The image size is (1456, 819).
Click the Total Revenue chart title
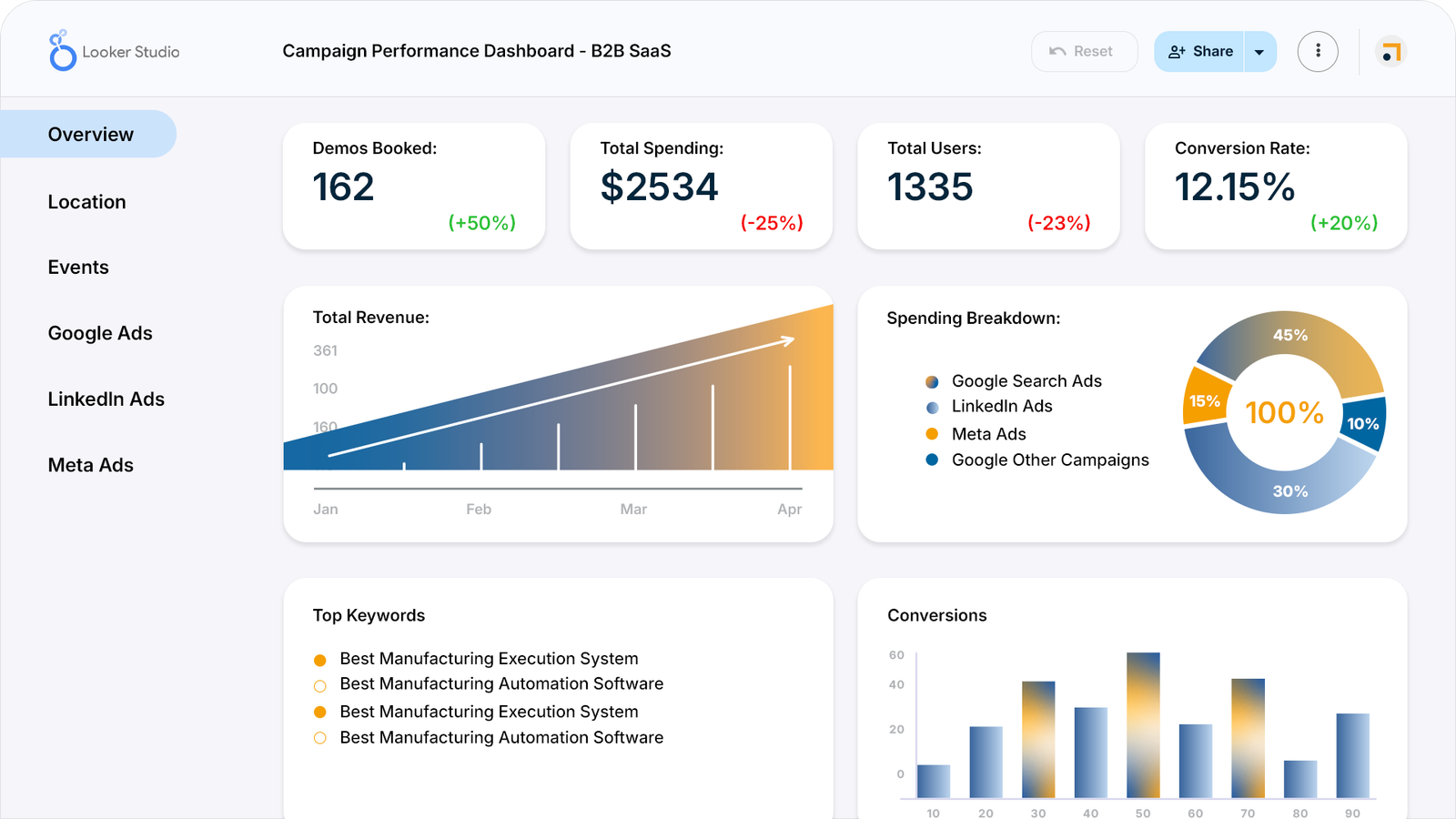(x=371, y=318)
